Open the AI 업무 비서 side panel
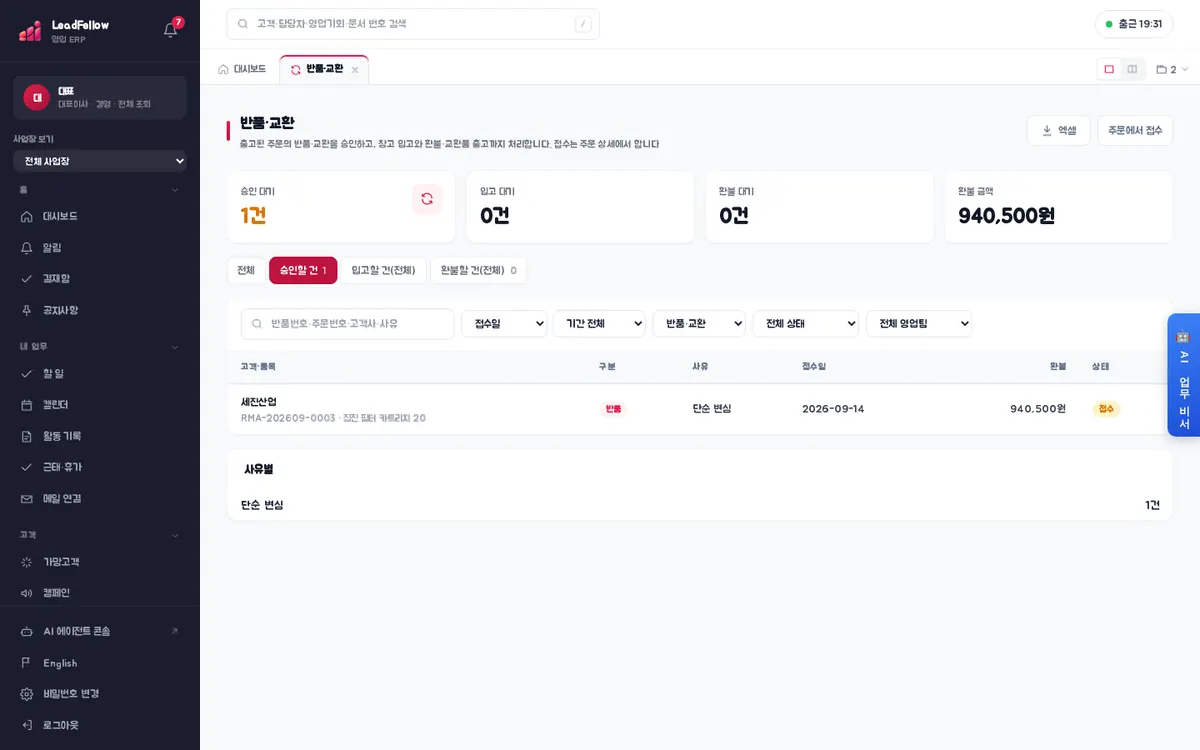Screen dimensions: 1200x750 (1184, 375)
